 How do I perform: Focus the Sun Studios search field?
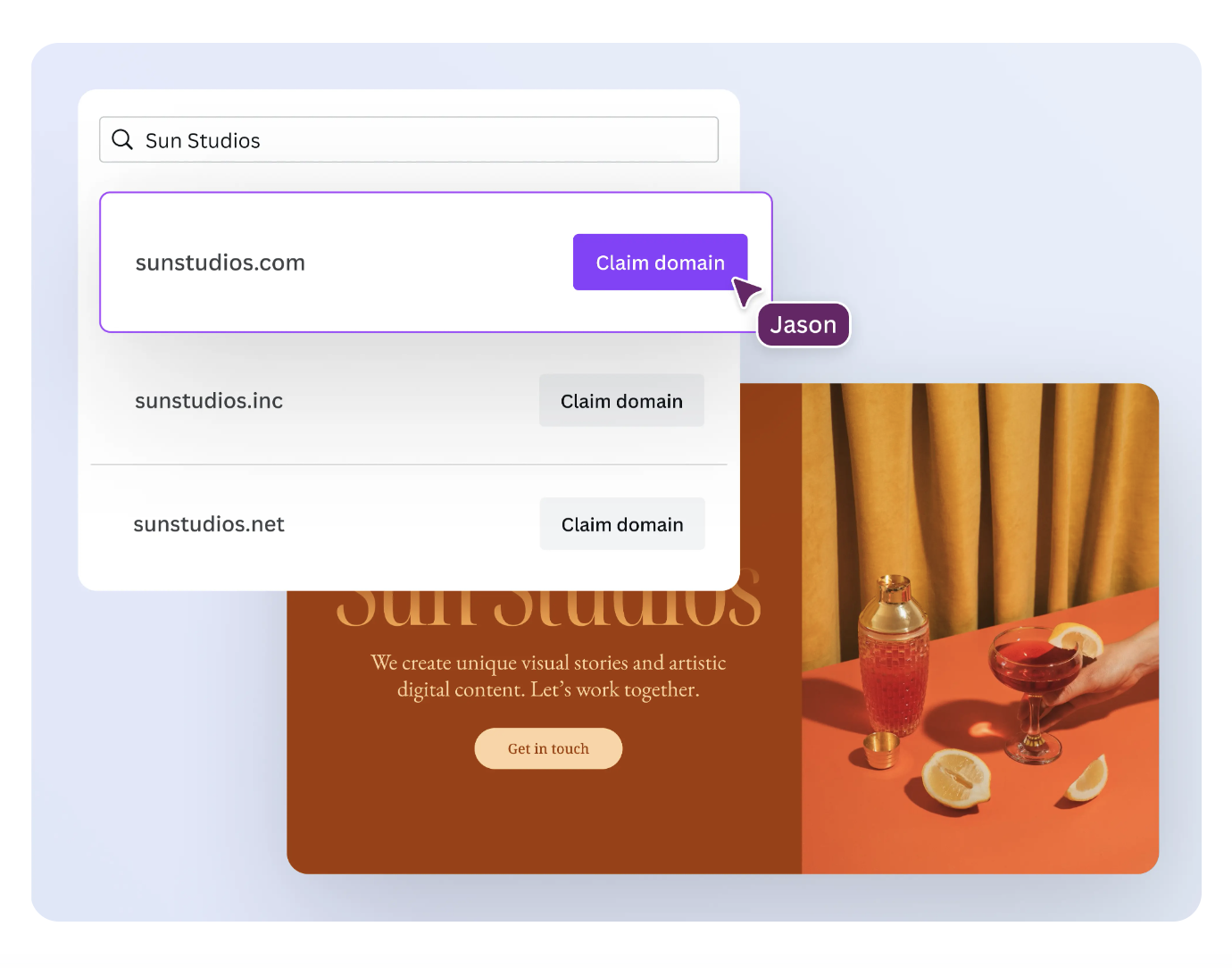click(409, 139)
